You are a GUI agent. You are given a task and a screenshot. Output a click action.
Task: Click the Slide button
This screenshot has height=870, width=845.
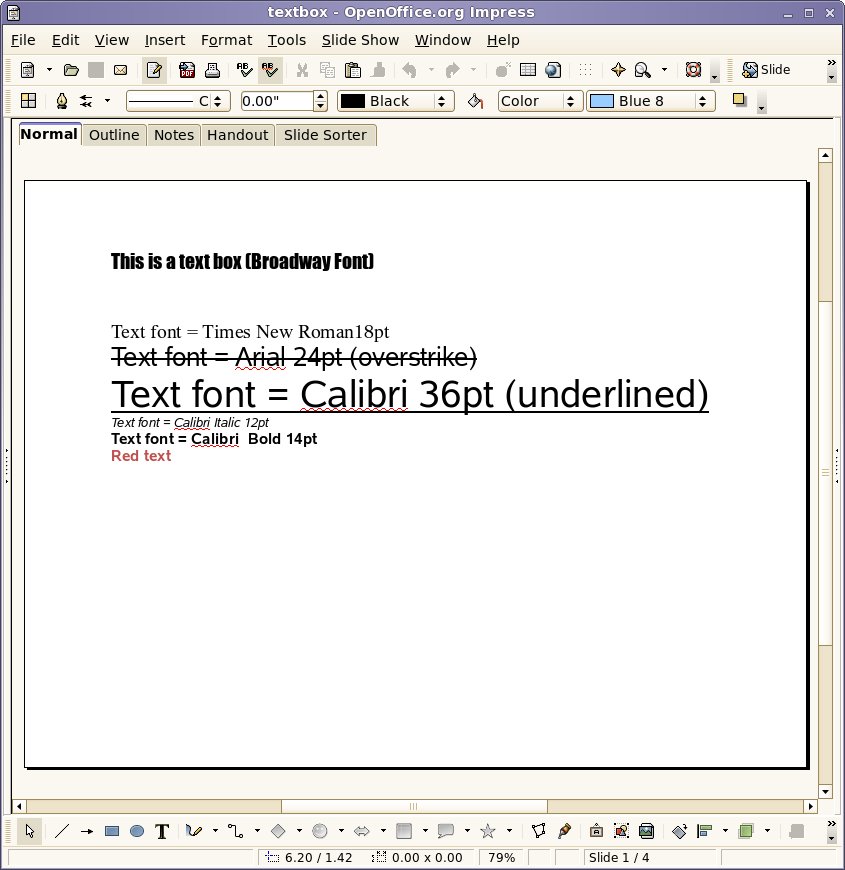(766, 70)
